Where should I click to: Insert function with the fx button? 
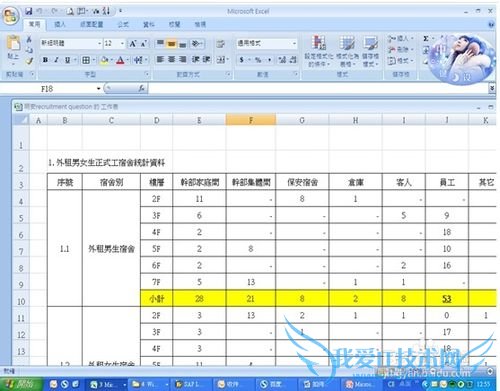pos(142,88)
